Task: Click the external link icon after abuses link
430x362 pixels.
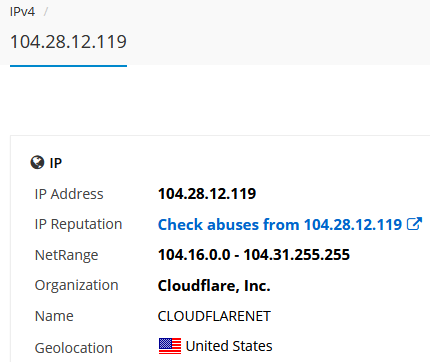Action: [415, 224]
